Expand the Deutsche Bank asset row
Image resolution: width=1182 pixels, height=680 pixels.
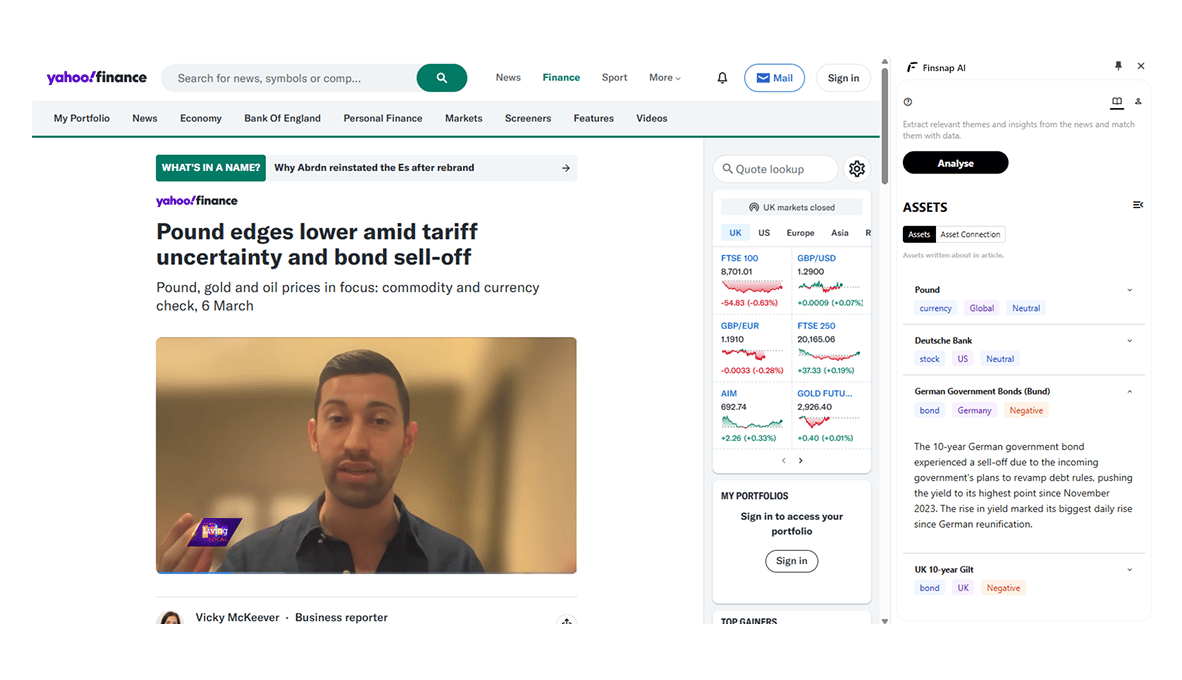1129,341
